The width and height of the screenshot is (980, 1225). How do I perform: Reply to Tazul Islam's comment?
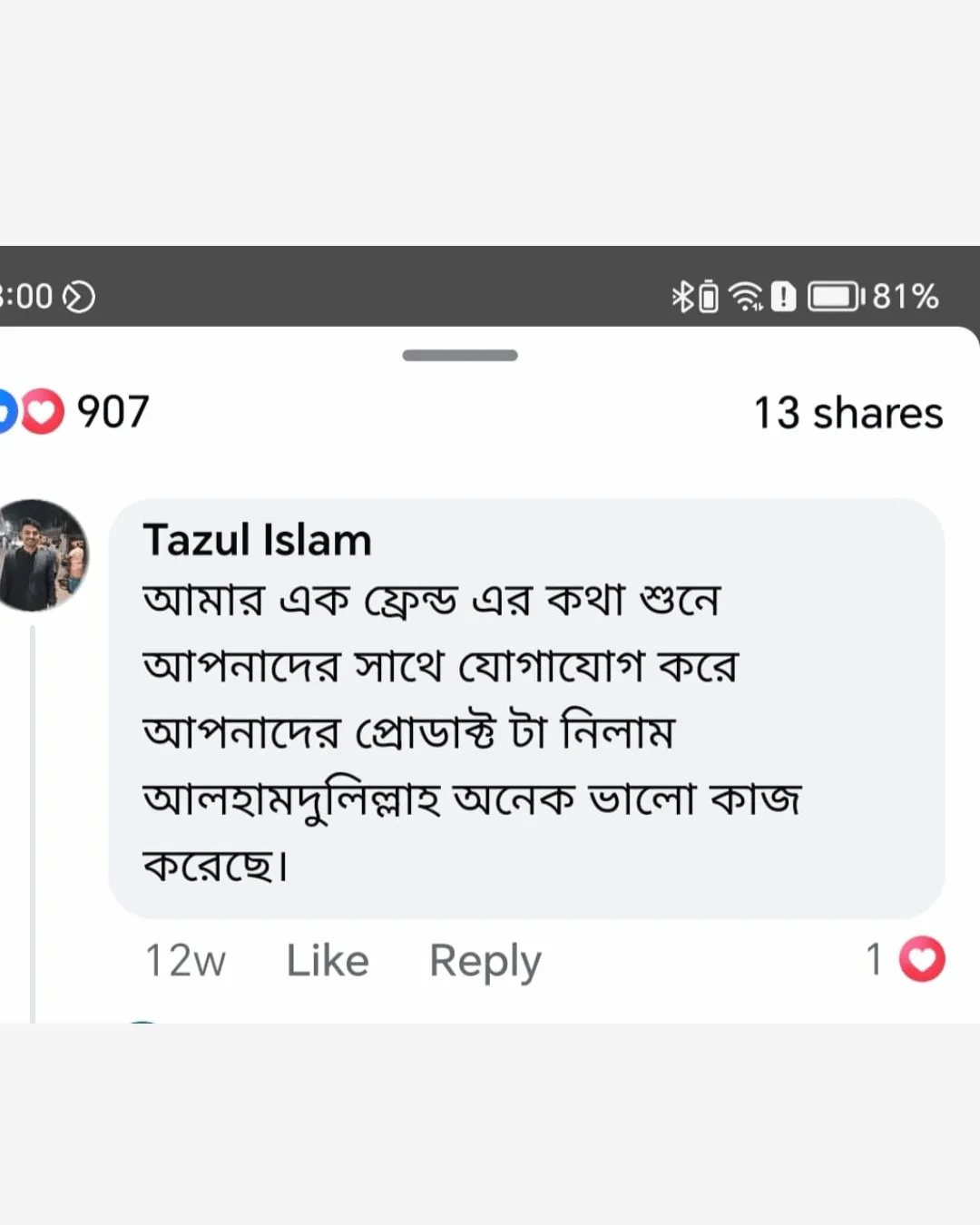click(485, 961)
